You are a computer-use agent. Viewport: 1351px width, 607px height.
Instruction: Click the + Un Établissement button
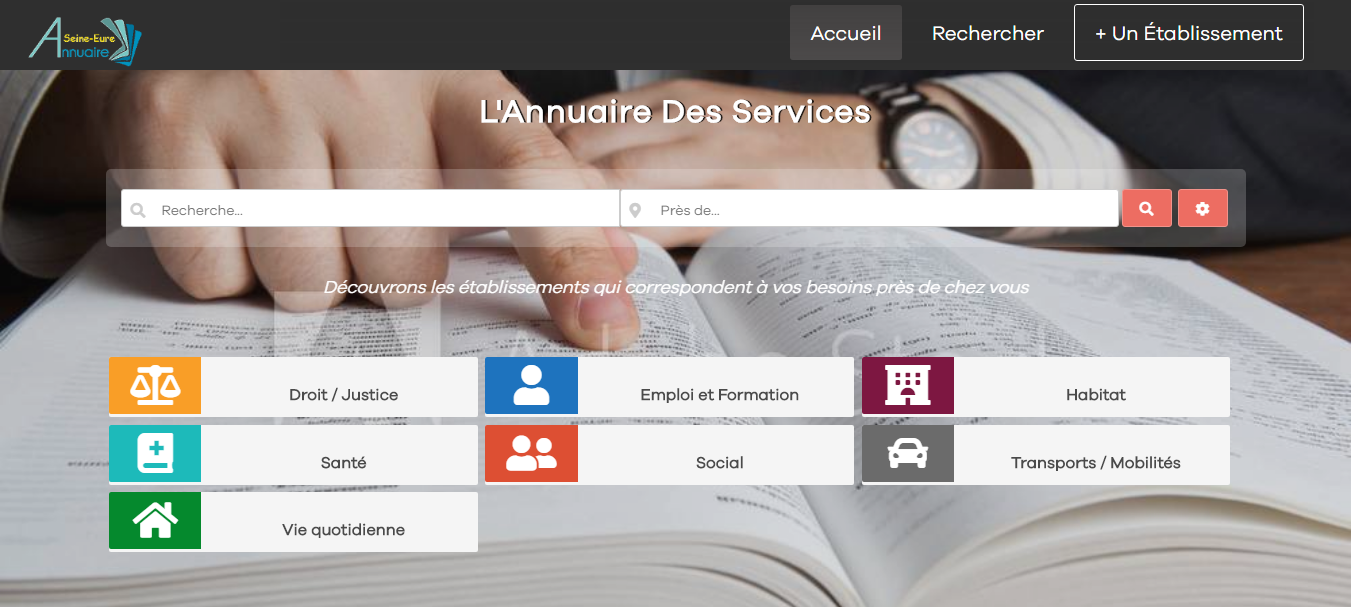1189,33
